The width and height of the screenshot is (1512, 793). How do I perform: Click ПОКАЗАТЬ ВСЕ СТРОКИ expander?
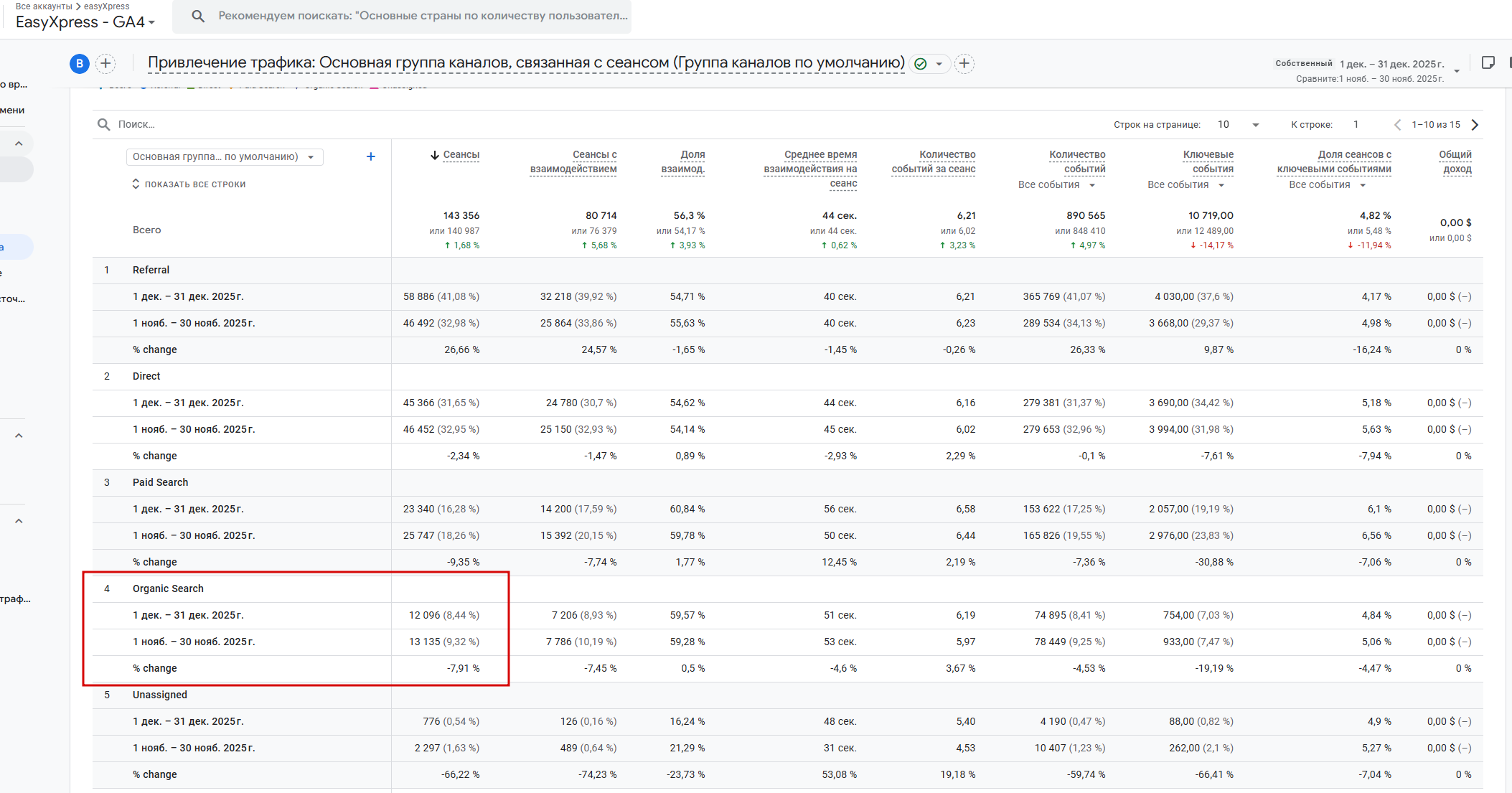pyautogui.click(x=189, y=184)
